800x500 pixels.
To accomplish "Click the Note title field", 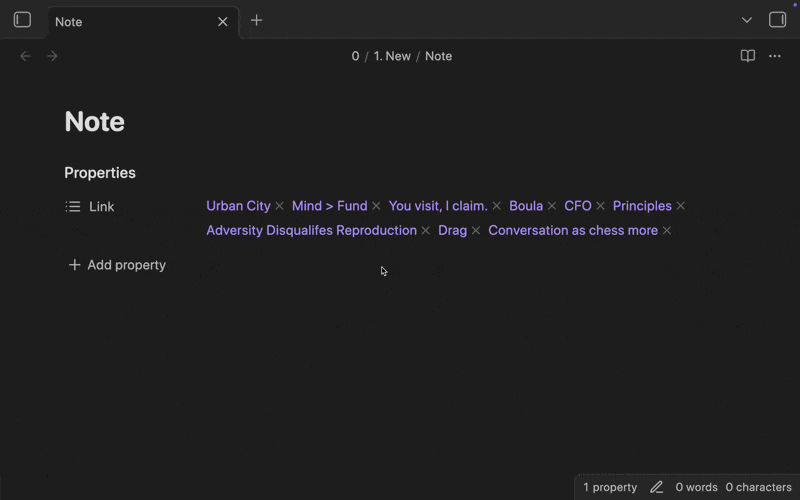I will (95, 122).
